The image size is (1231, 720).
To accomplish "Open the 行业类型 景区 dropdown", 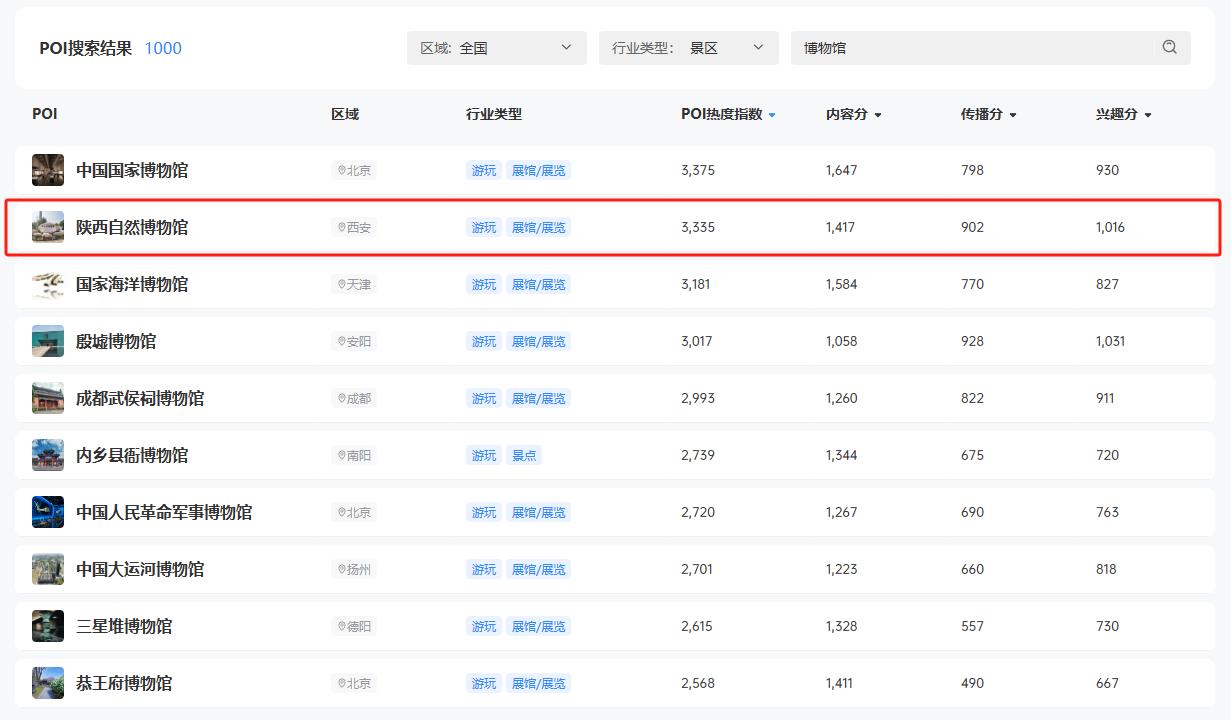I will click(689, 48).
